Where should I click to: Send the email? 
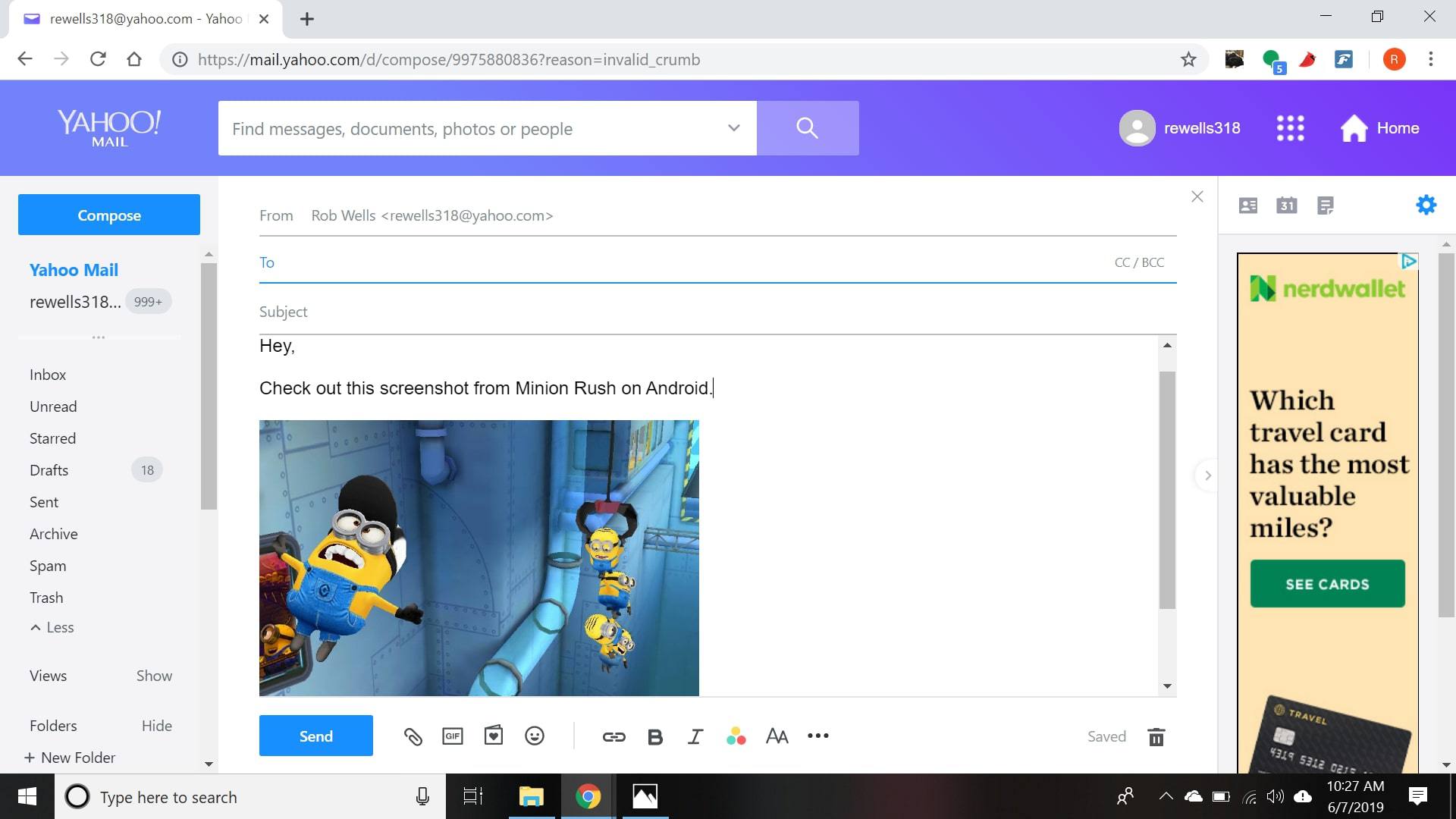[x=316, y=736]
